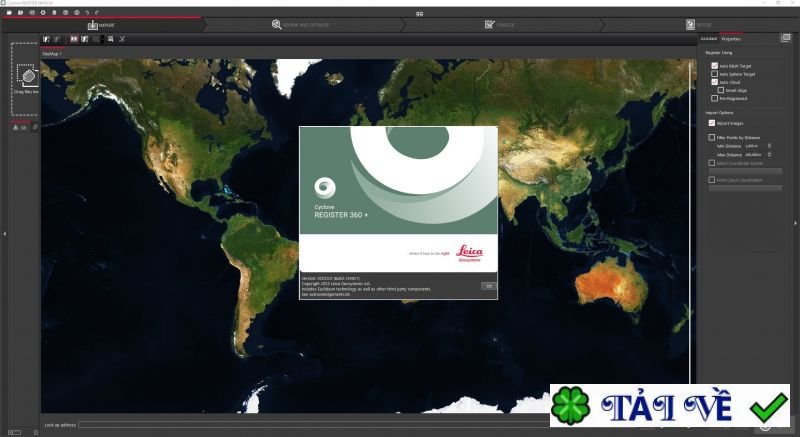Viewport: 800px width, 437px height.
Task: Click OK in the About dialog
Action: click(488, 286)
